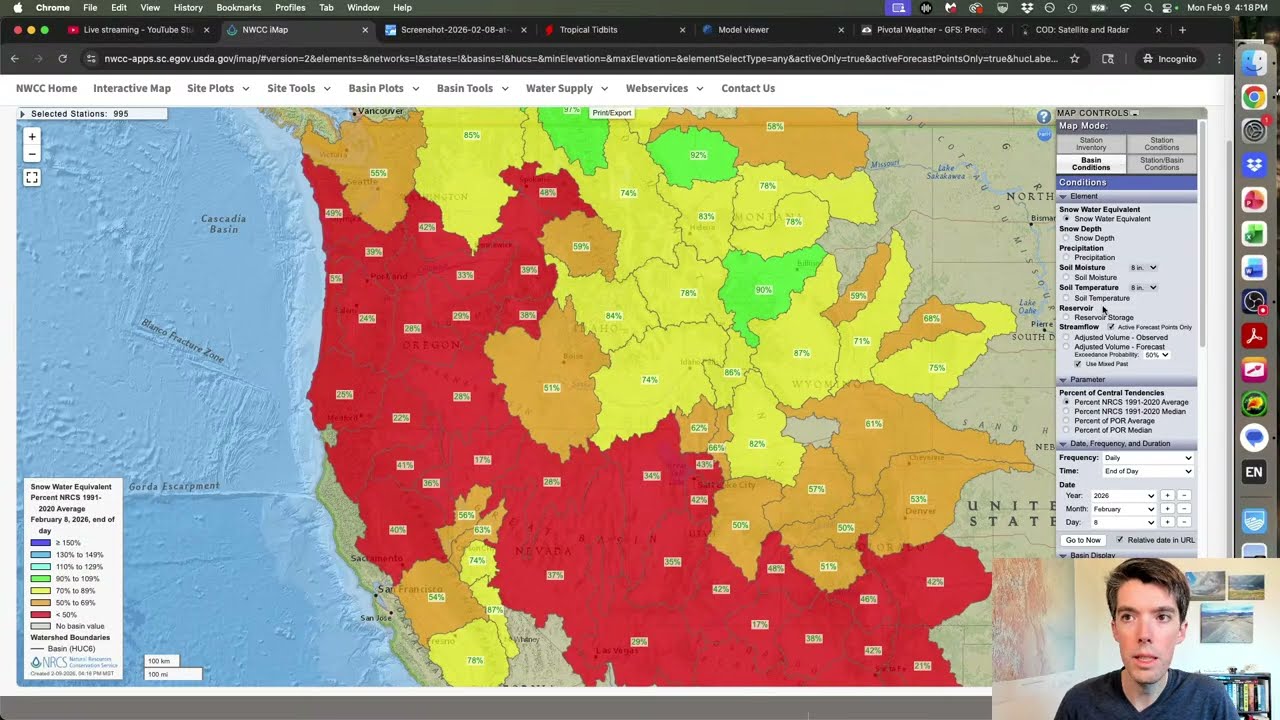Open Soil Moisture depth dropdown

click(1143, 268)
